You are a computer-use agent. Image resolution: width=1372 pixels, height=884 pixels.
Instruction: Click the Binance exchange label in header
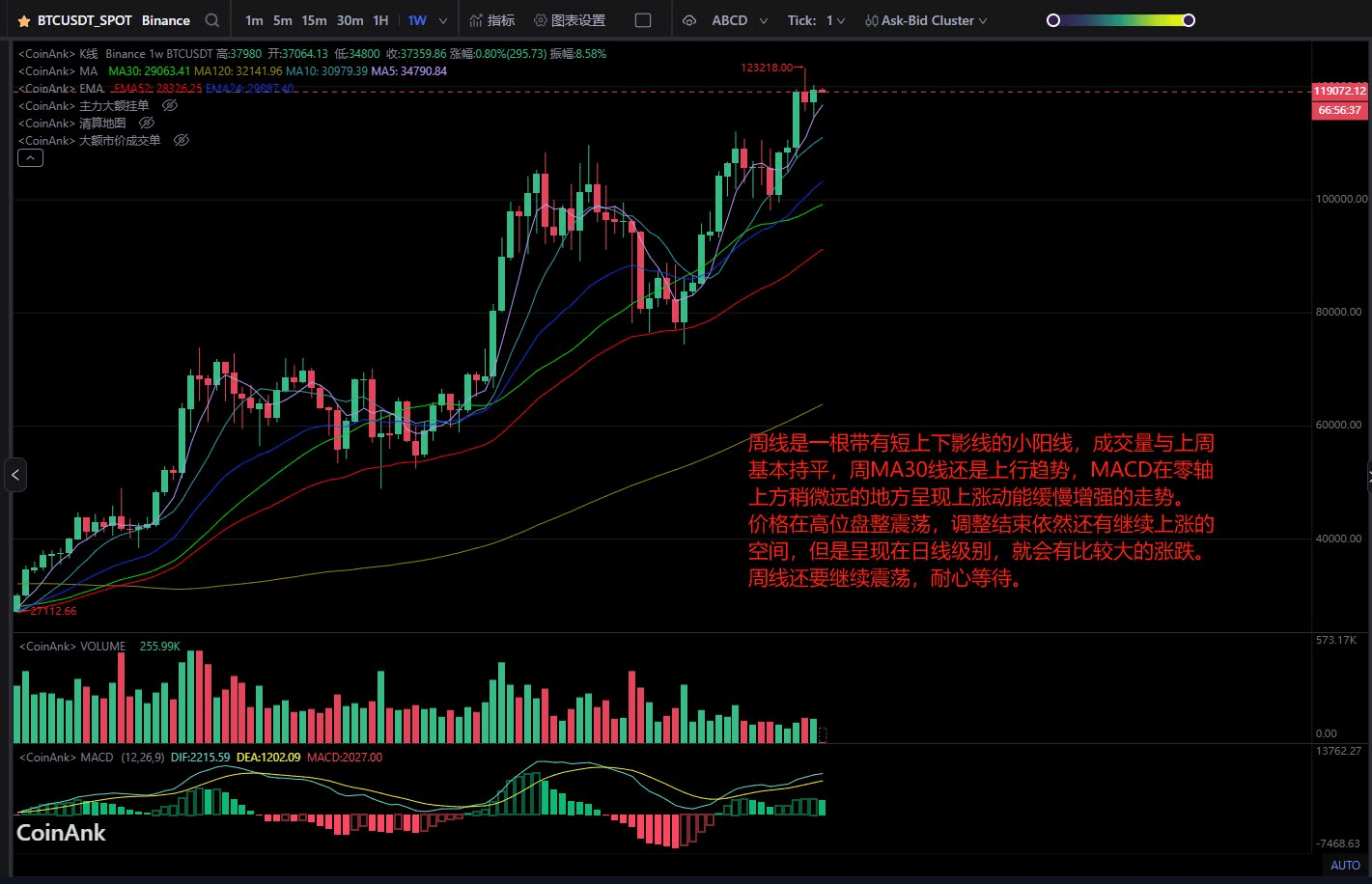point(166,20)
